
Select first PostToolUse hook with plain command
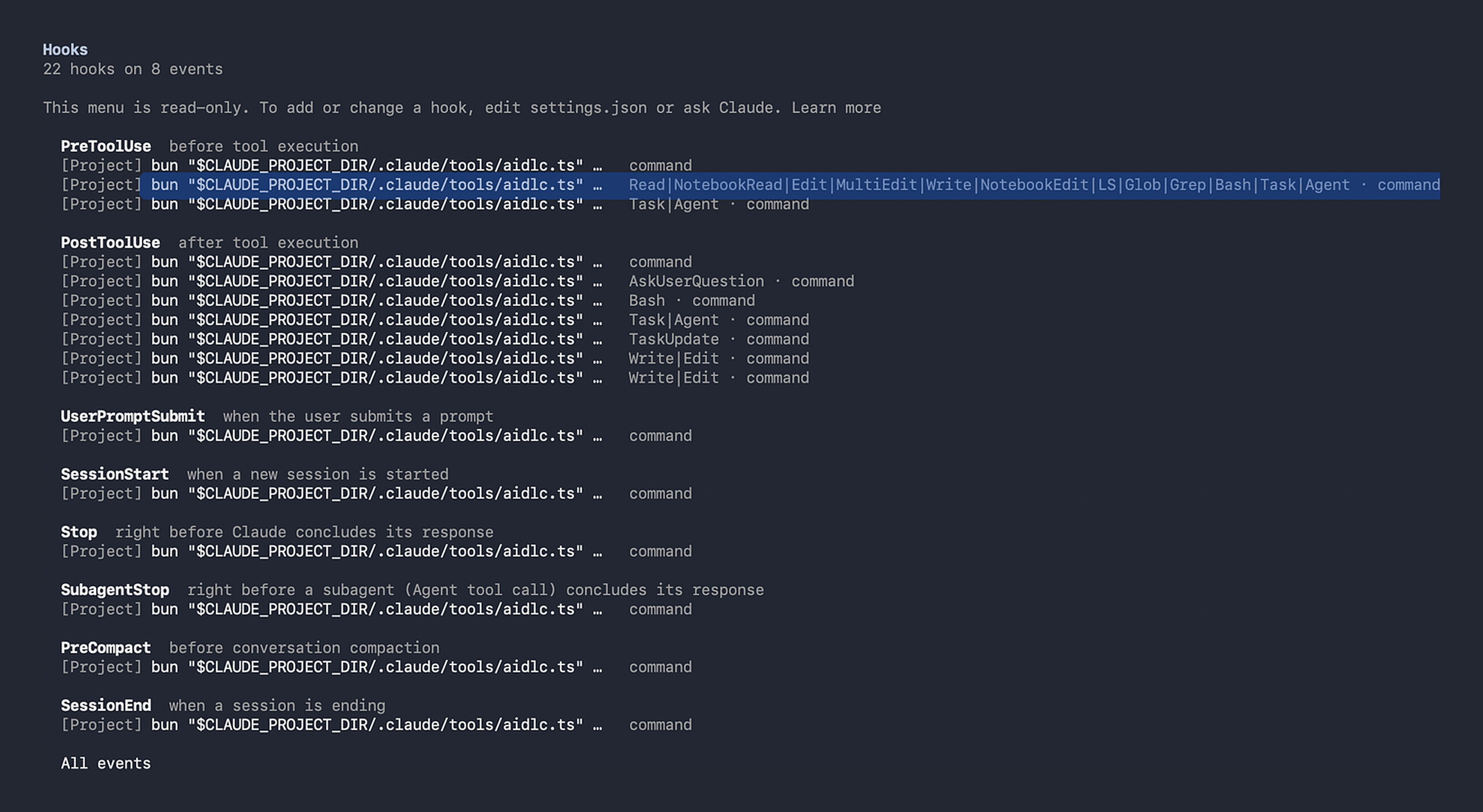click(376, 262)
